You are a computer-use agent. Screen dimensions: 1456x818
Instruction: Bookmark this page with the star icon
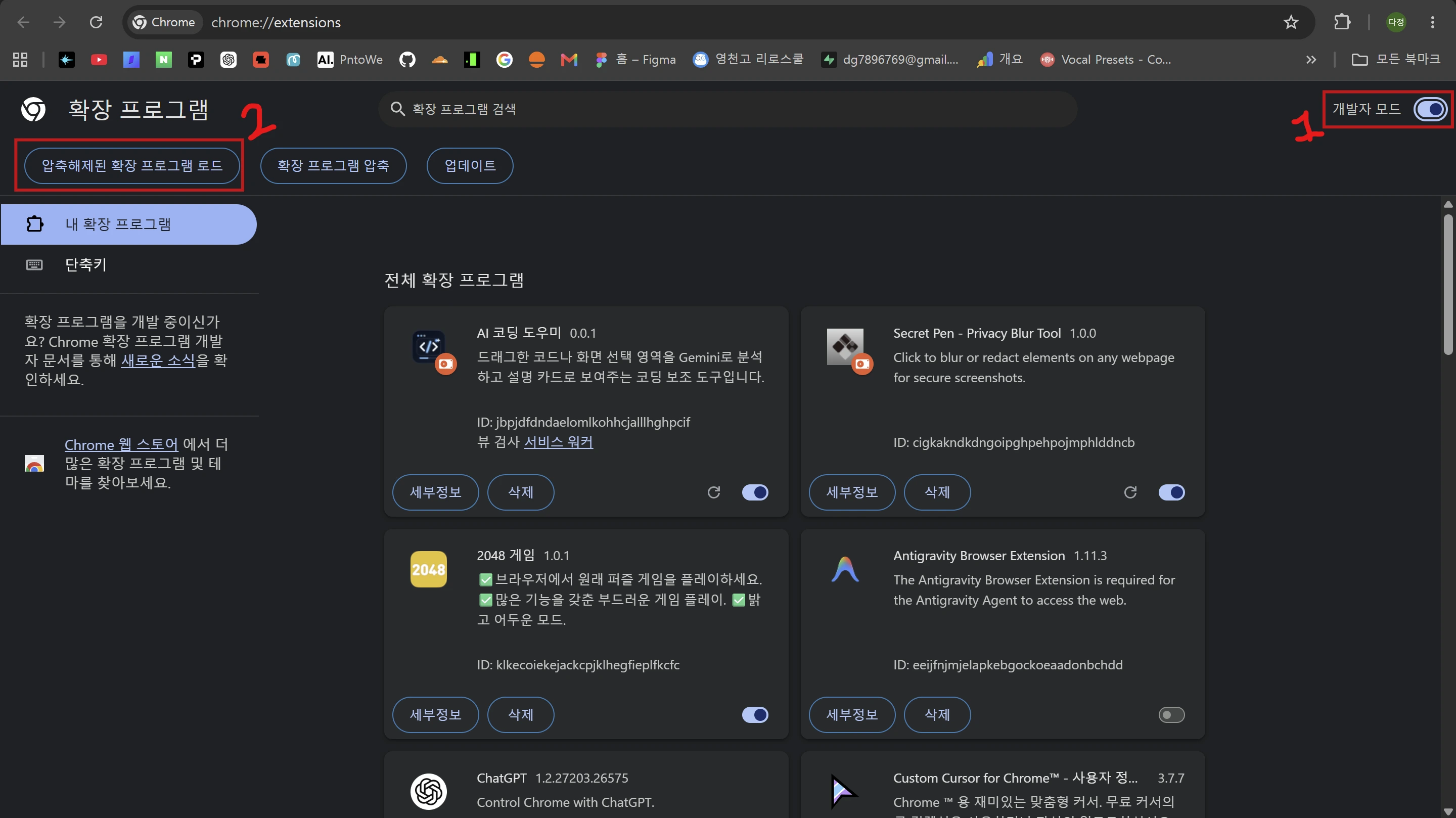tap(1291, 22)
